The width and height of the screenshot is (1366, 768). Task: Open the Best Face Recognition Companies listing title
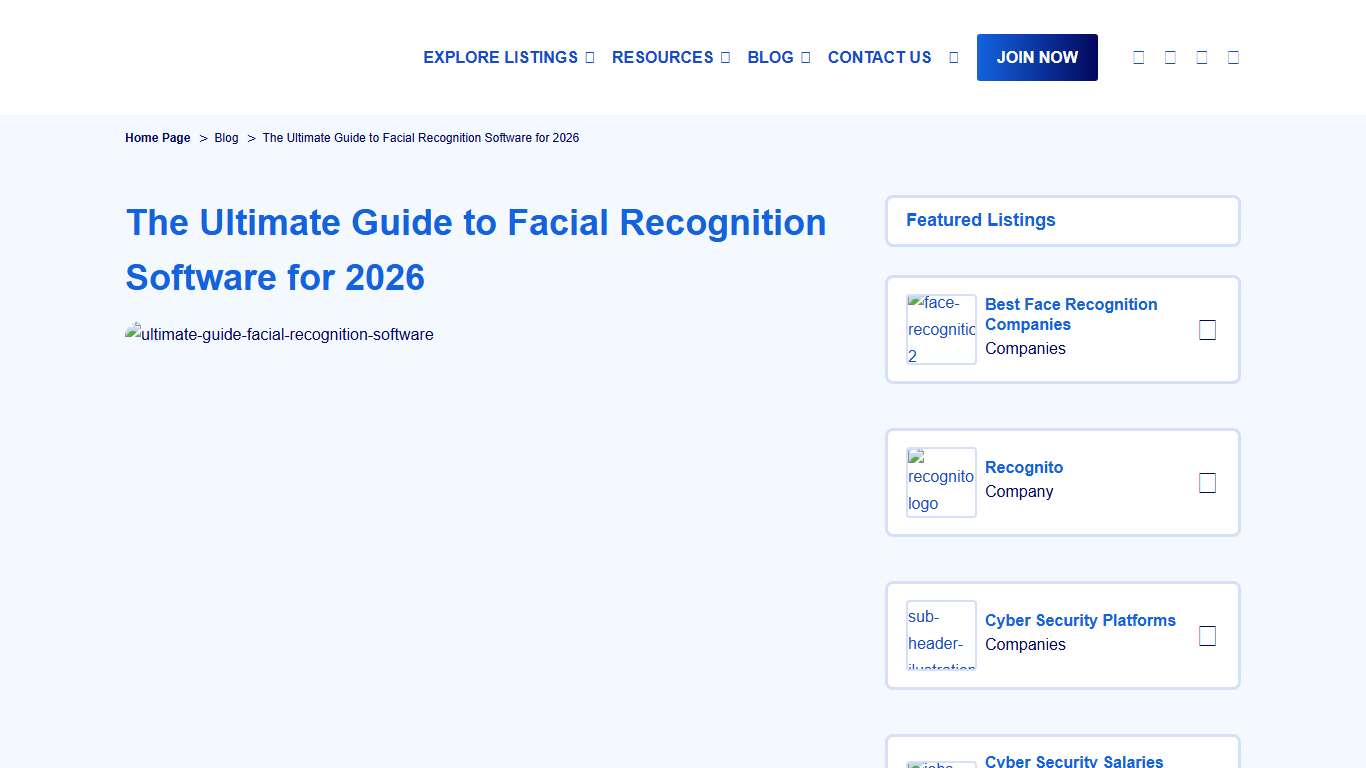pyautogui.click(x=1071, y=314)
